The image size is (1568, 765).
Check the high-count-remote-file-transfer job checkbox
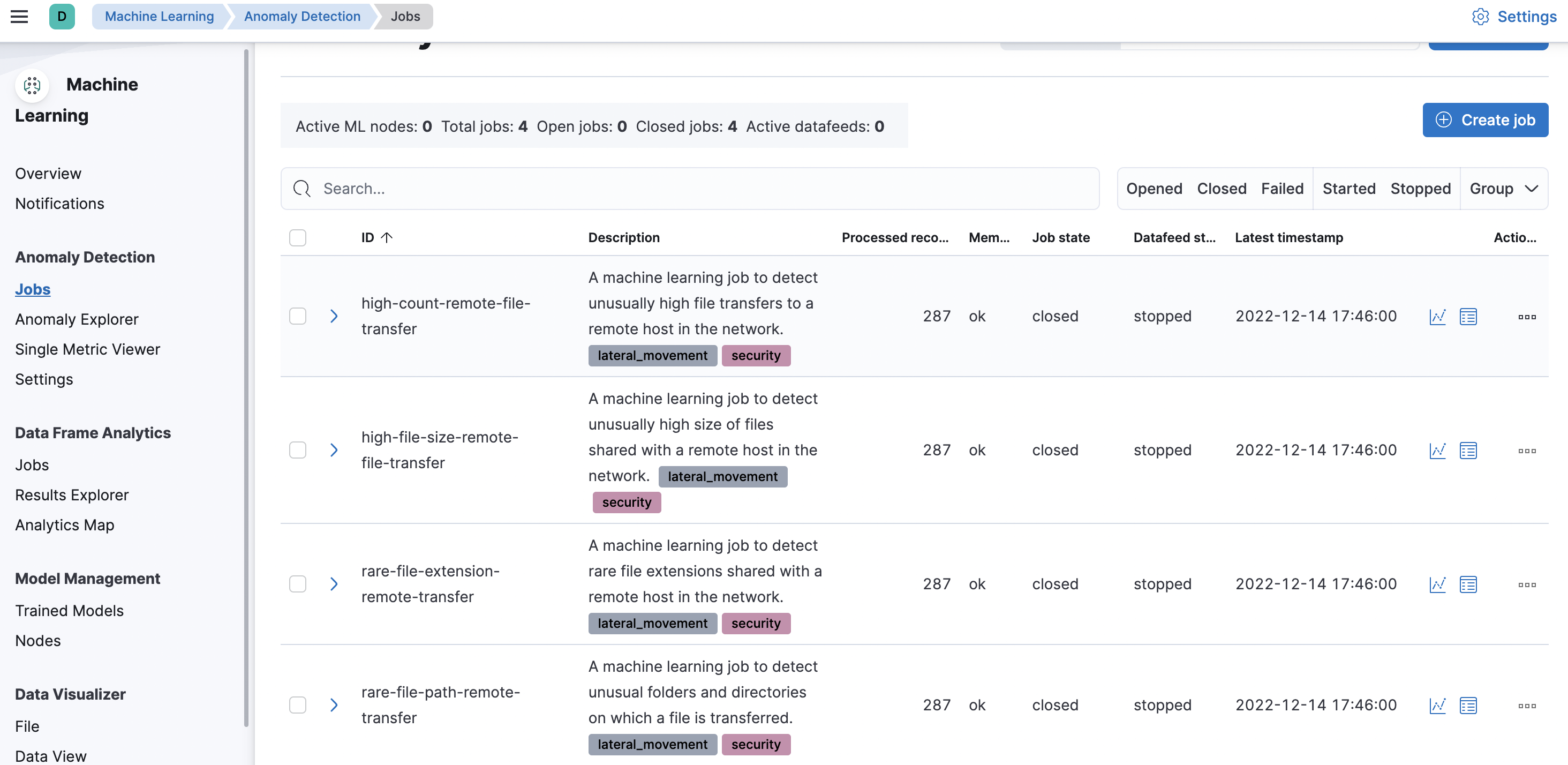pyautogui.click(x=298, y=316)
